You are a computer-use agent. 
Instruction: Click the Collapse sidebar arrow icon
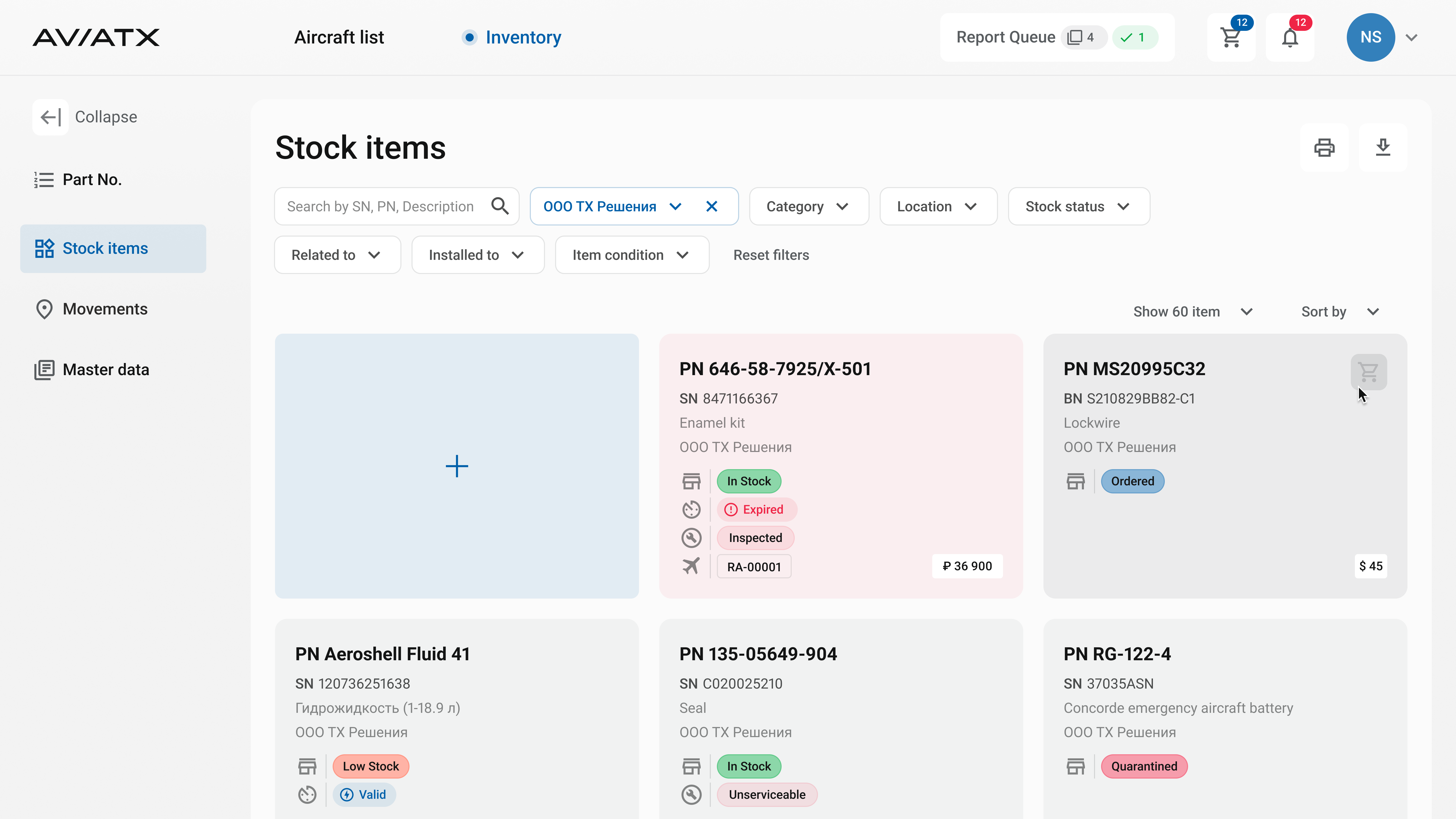coord(50,117)
